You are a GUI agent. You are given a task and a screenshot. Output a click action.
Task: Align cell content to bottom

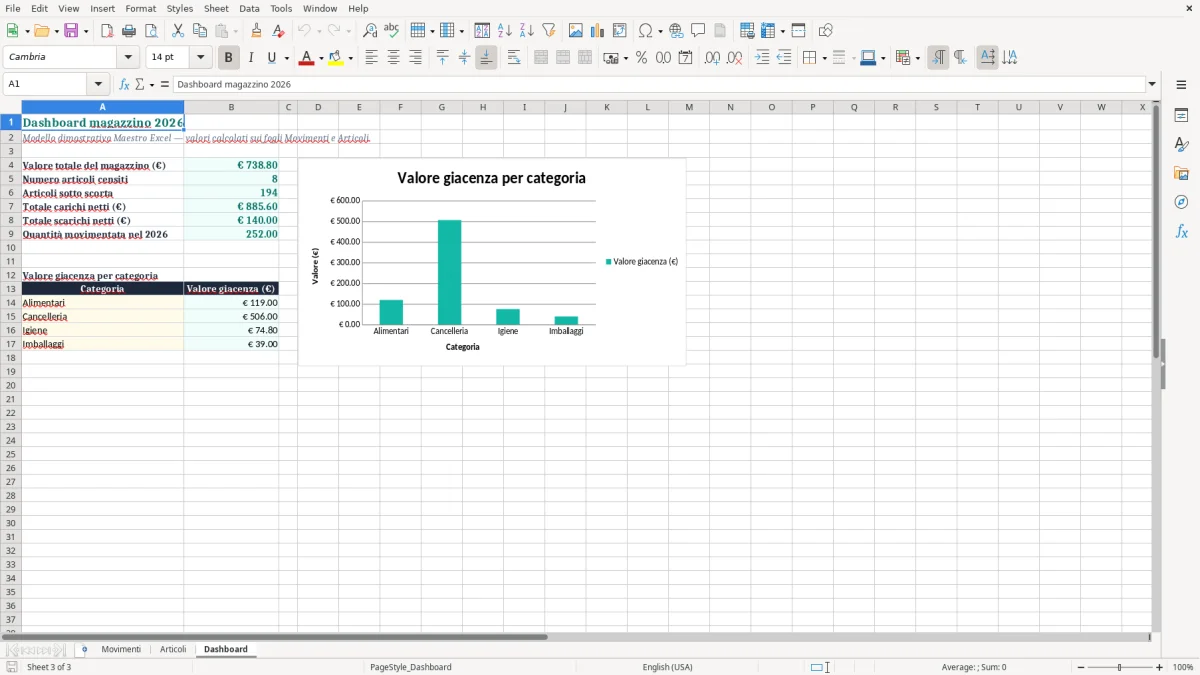(486, 58)
